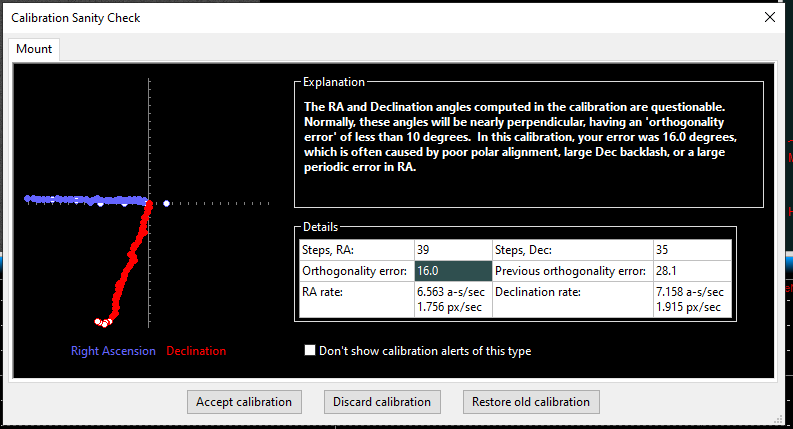Click the 'Previous orthogonality error:' label cell

[x=571, y=271]
